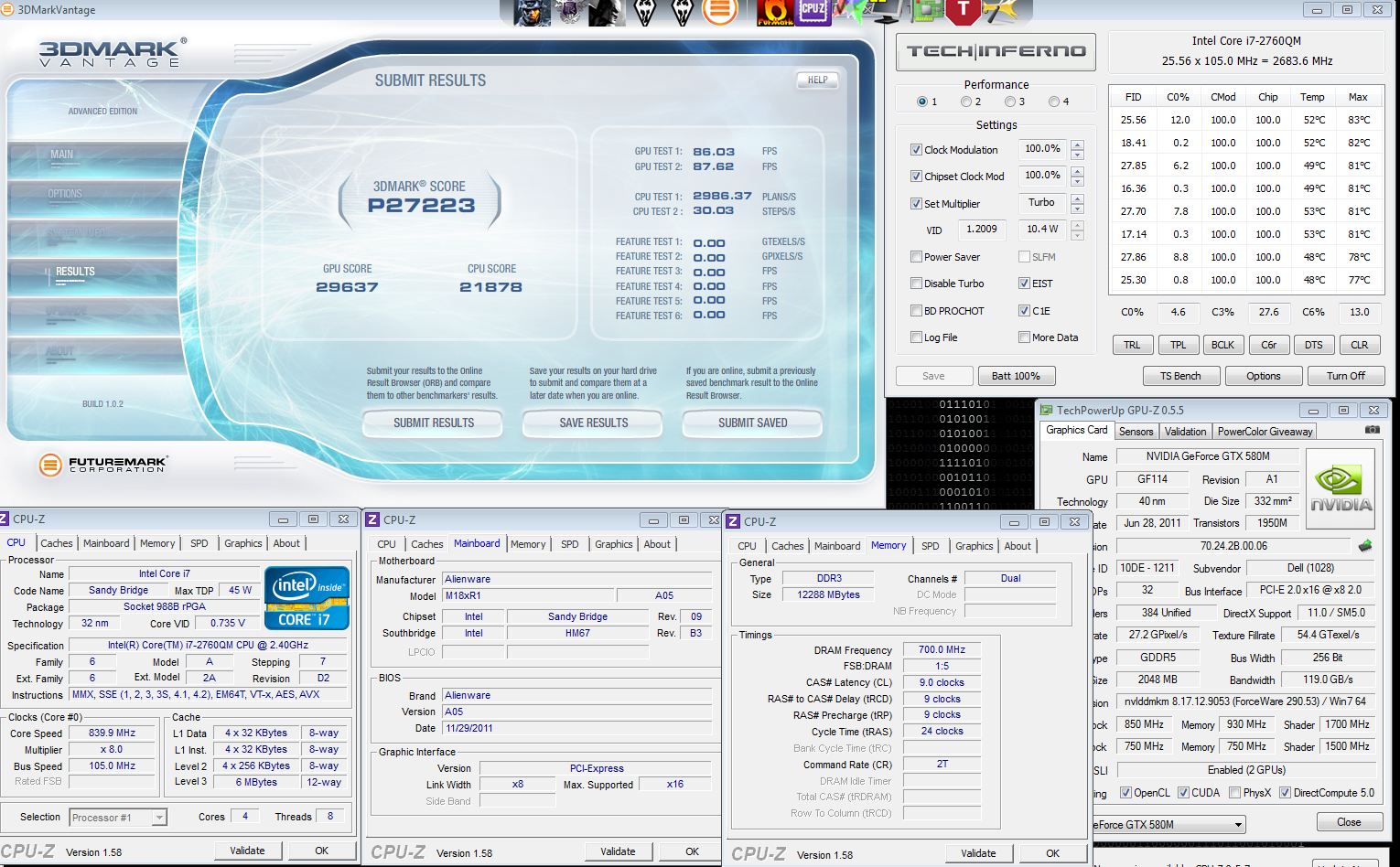Select the OPTIONS item in 3DMark sidebar
The height and width of the screenshot is (867, 1400).
click(65, 194)
